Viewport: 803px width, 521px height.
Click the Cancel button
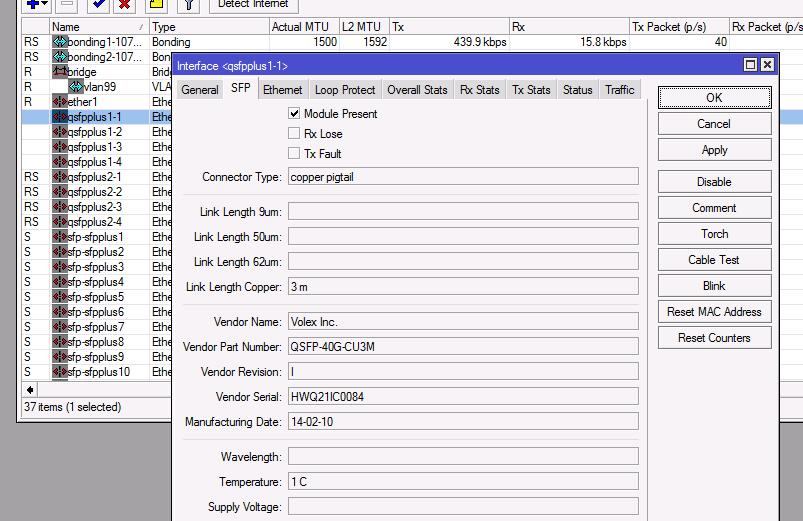[x=714, y=124]
